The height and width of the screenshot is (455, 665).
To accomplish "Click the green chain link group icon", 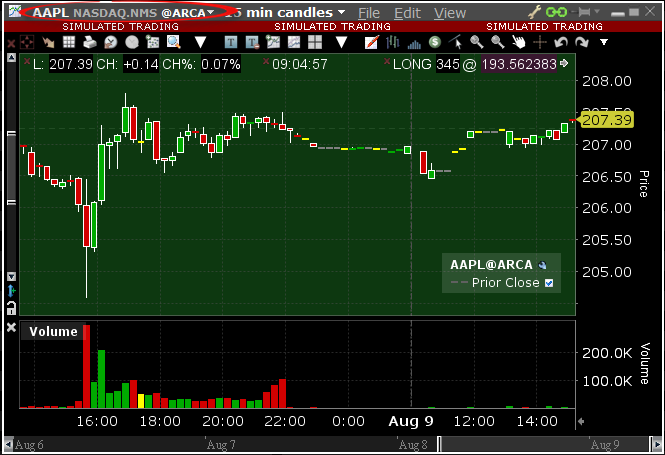I will 556,12.
